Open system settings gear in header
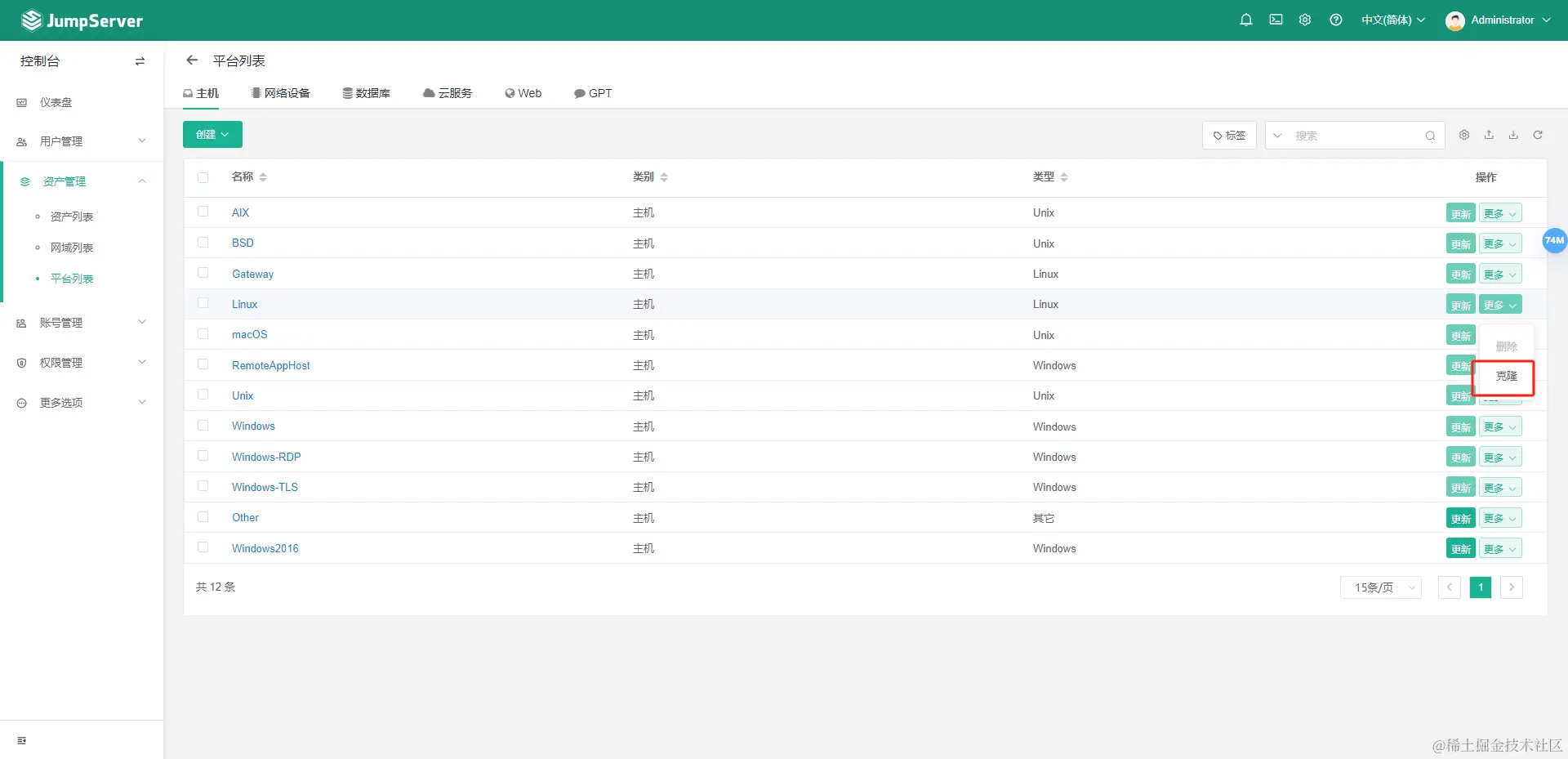 [1305, 20]
